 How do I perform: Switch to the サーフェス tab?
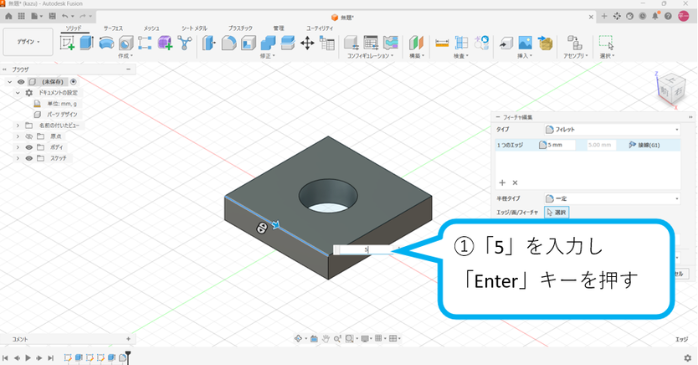(113, 28)
